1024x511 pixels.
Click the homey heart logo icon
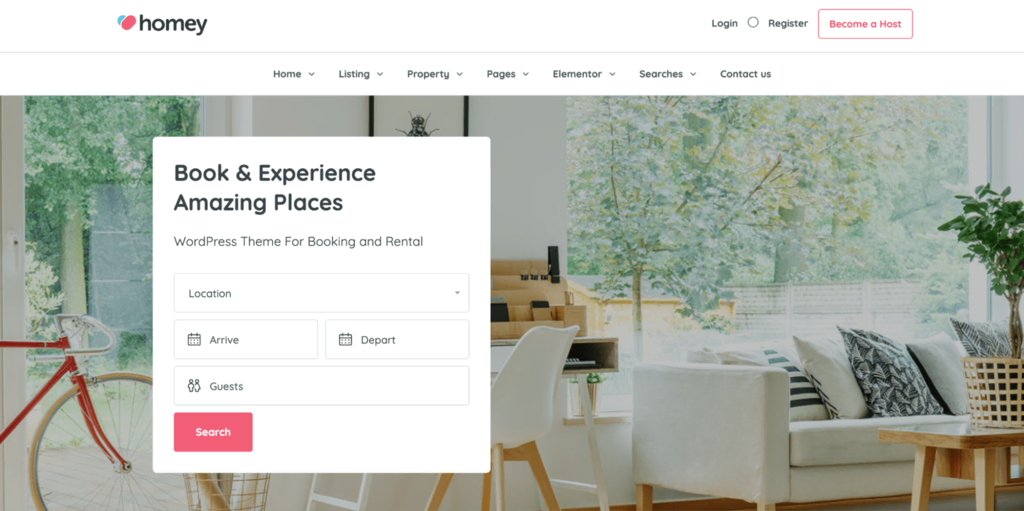[x=127, y=23]
